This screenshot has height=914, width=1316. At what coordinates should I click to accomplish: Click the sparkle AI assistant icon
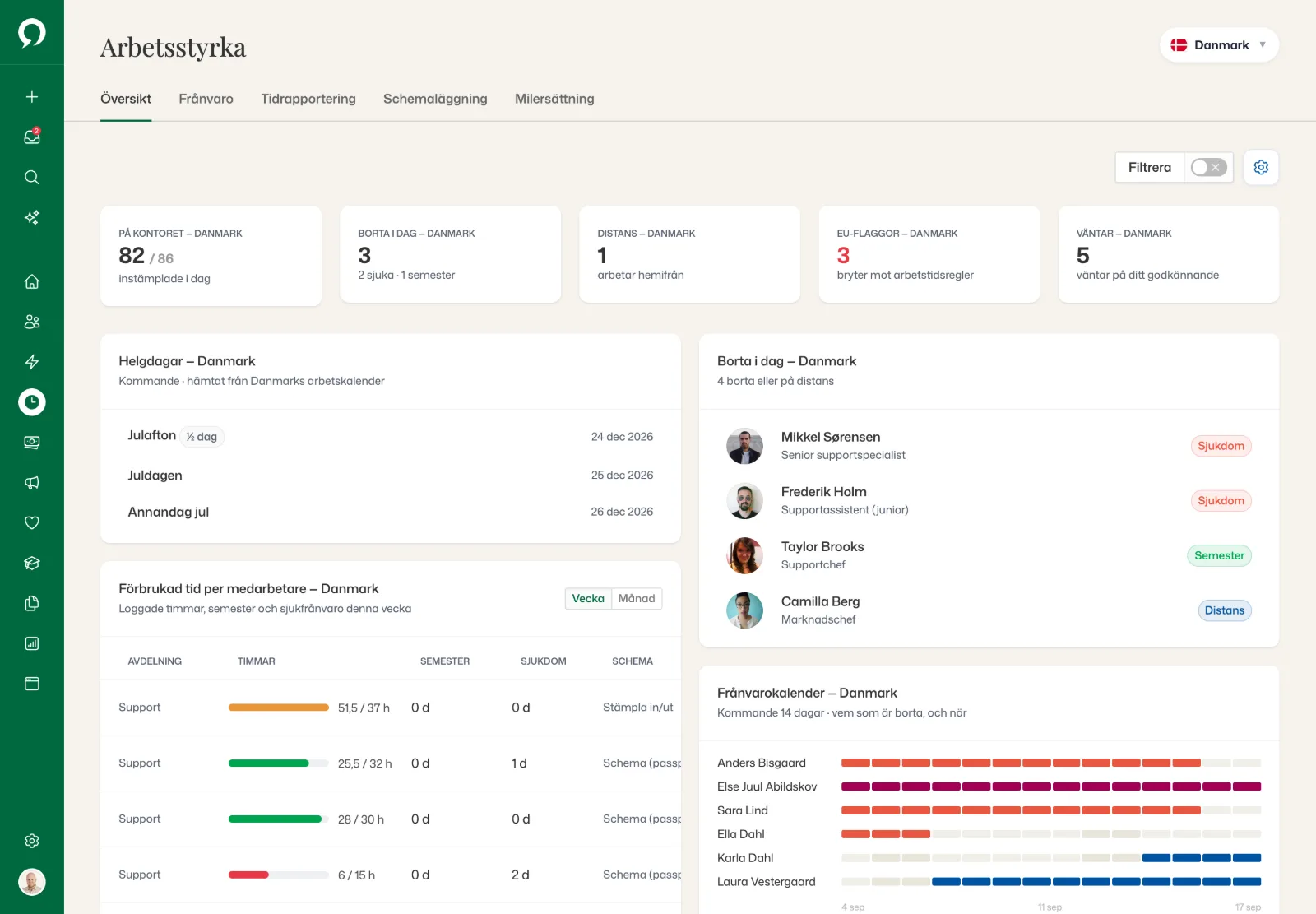32,217
